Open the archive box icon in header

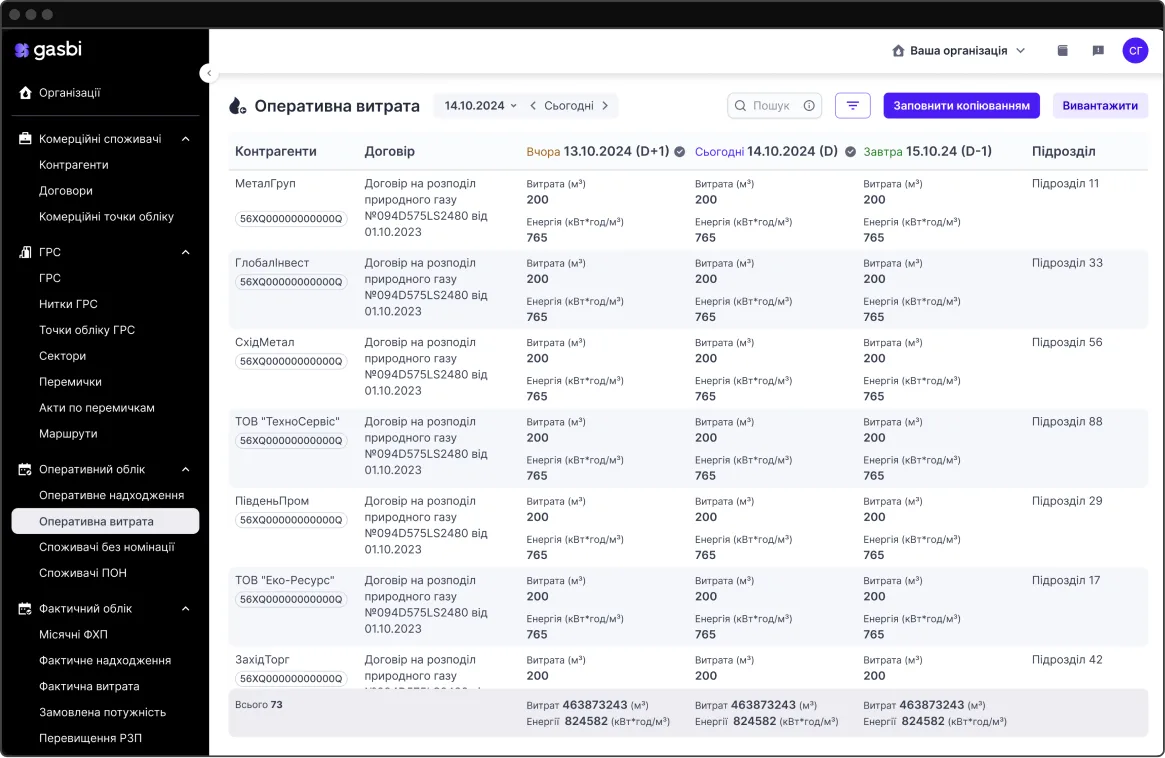click(1063, 51)
